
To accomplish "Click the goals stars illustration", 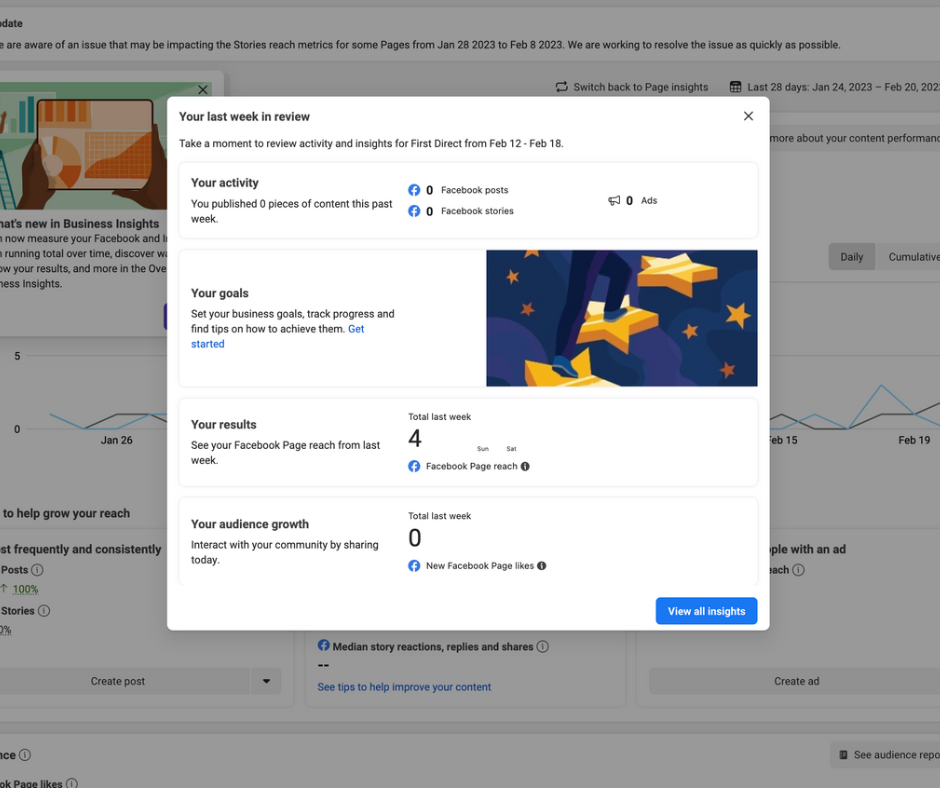I will tap(621, 318).
